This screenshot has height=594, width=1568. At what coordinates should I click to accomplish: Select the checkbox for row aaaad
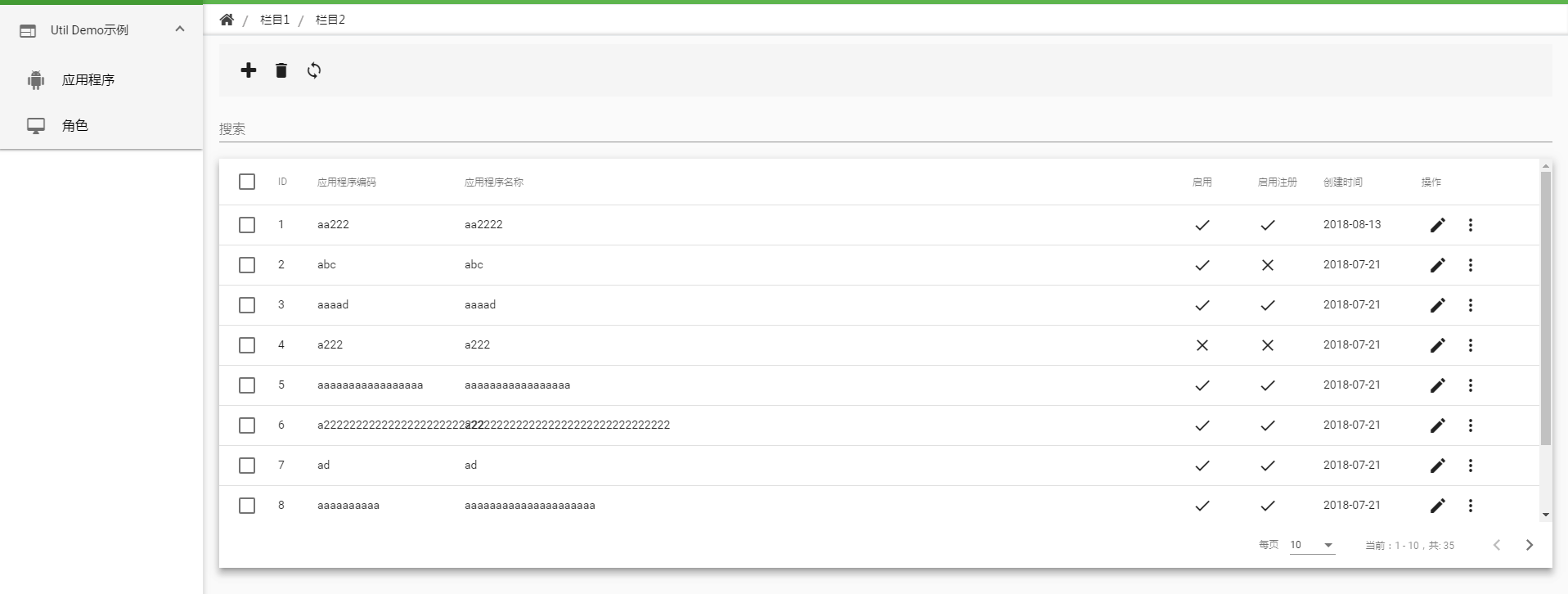click(x=247, y=305)
